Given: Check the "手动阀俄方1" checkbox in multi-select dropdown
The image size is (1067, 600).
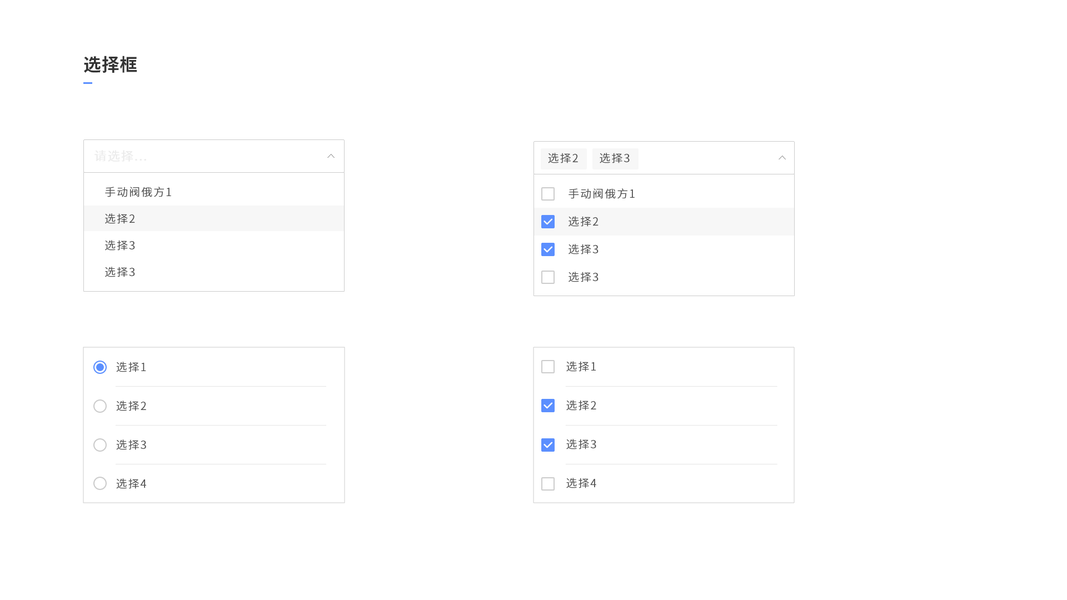Looking at the screenshot, I should tap(548, 194).
